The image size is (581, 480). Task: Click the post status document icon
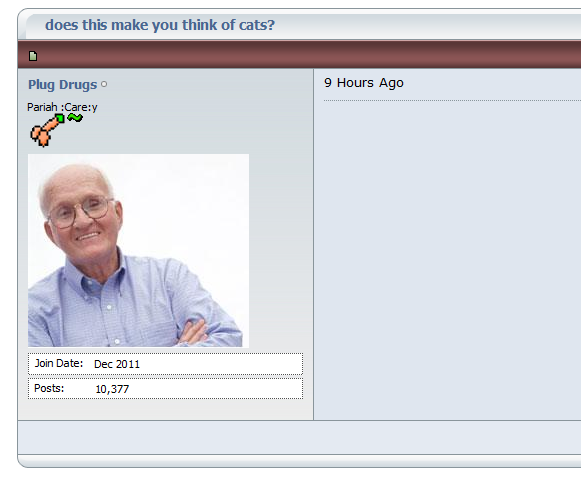pyautogui.click(x=33, y=56)
